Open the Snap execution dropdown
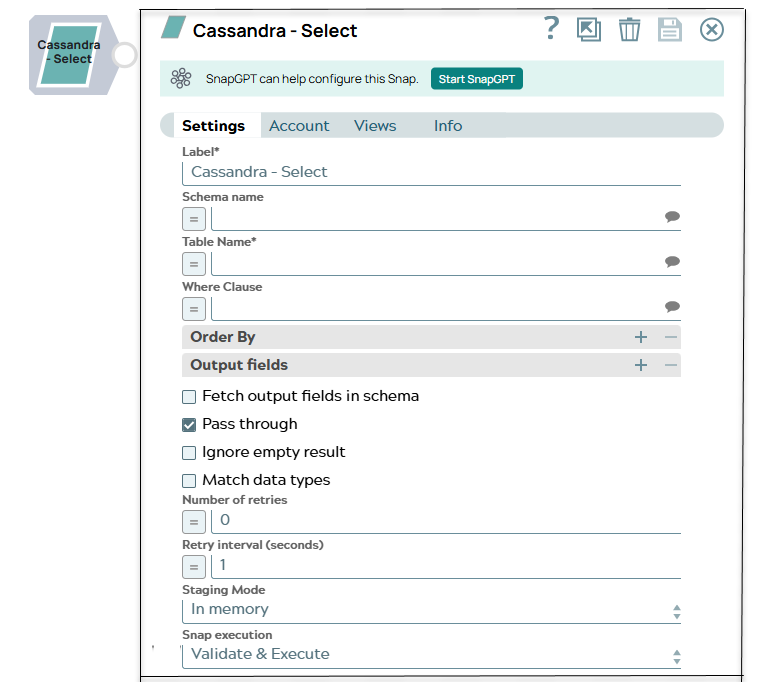 pos(431,655)
